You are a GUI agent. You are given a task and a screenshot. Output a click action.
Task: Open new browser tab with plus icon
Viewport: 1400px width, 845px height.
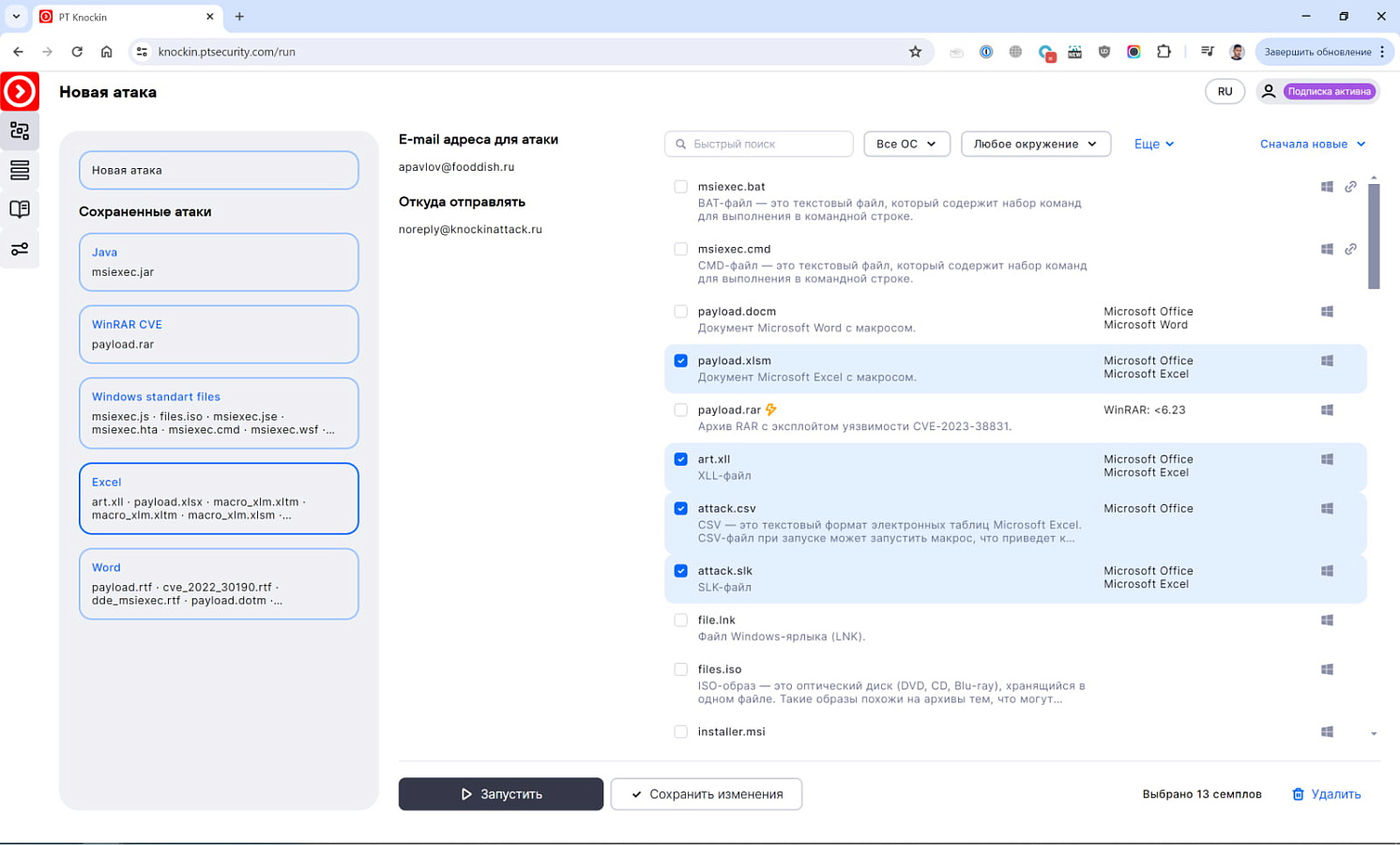(239, 16)
